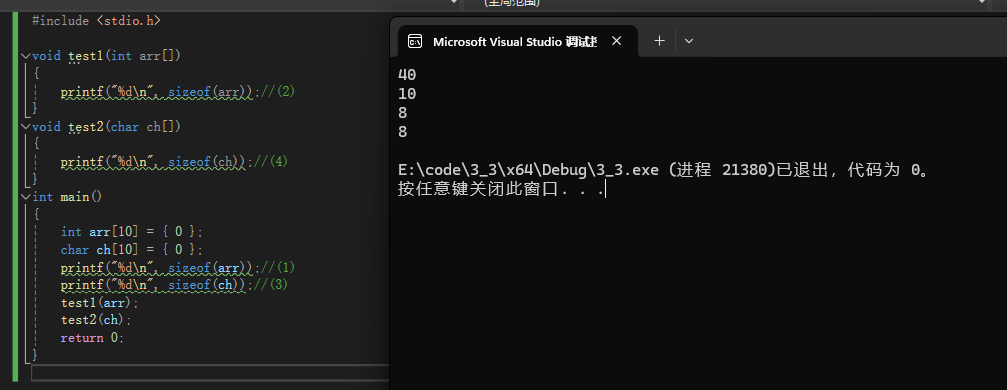Collapse the main function fold arrow
The image size is (1007, 390).
26,197
